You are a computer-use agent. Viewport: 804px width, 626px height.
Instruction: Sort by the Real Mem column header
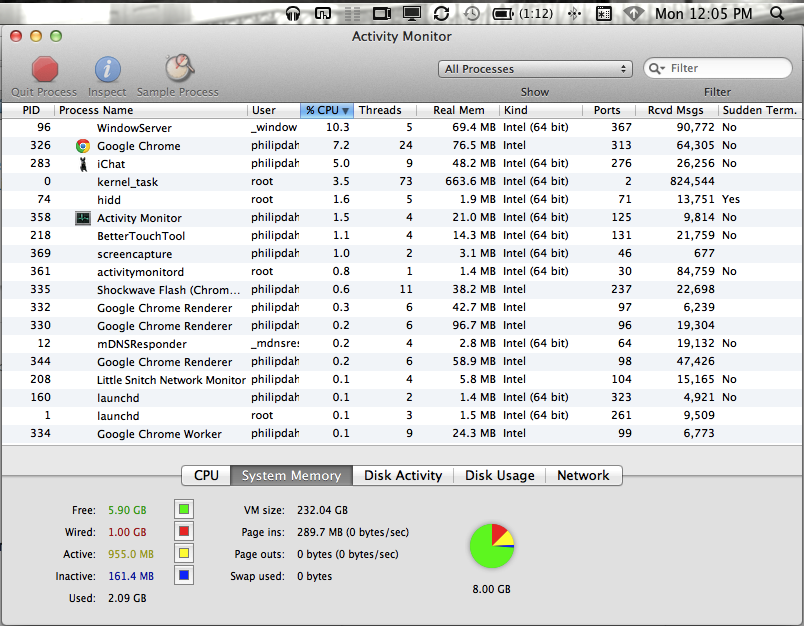pos(458,110)
